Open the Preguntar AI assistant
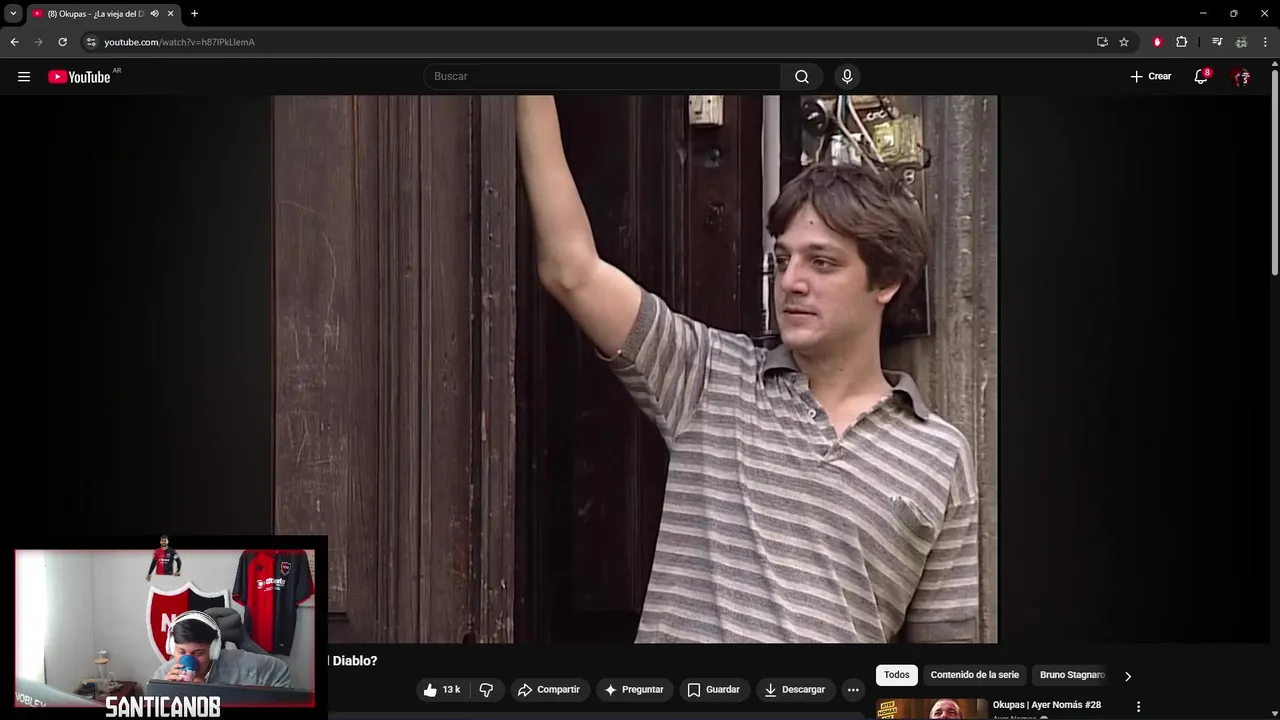Image resolution: width=1280 pixels, height=720 pixels. coord(633,690)
